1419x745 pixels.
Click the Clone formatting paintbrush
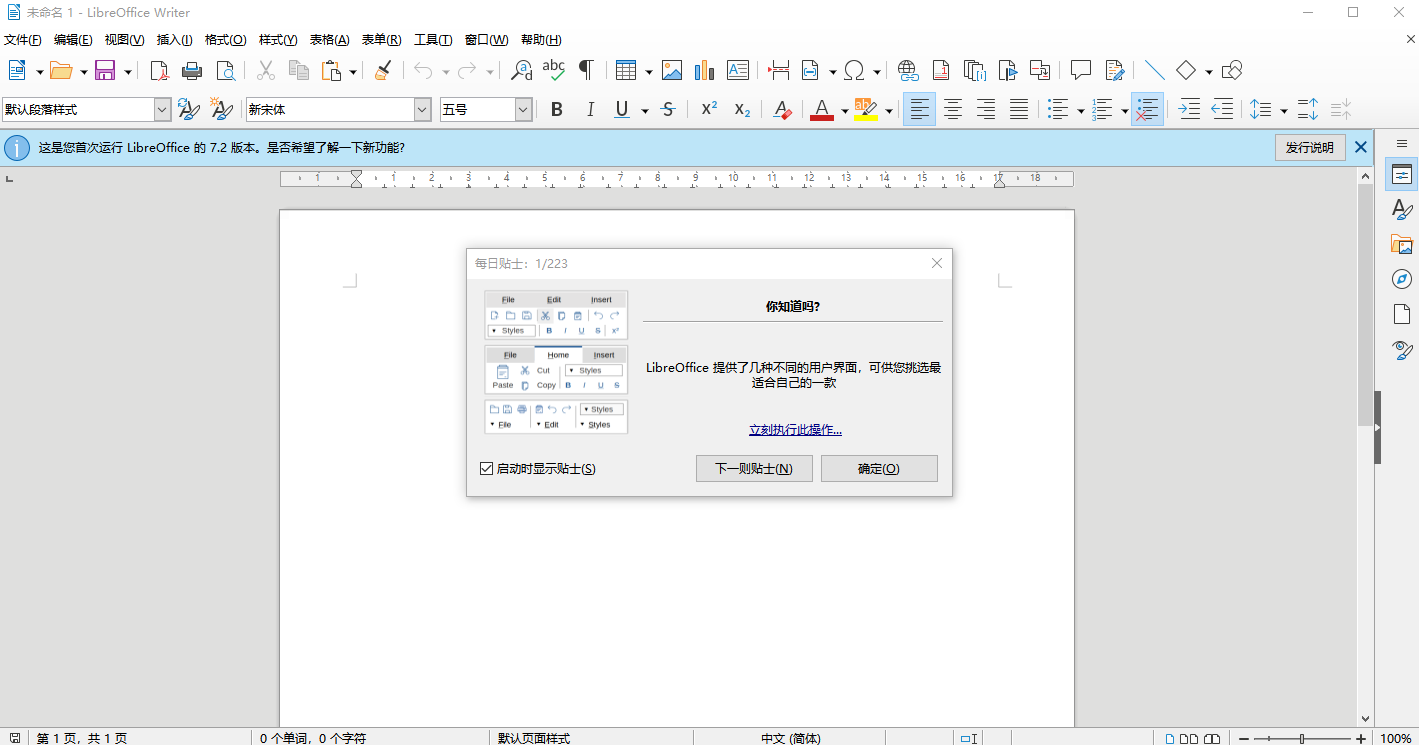[x=382, y=70]
